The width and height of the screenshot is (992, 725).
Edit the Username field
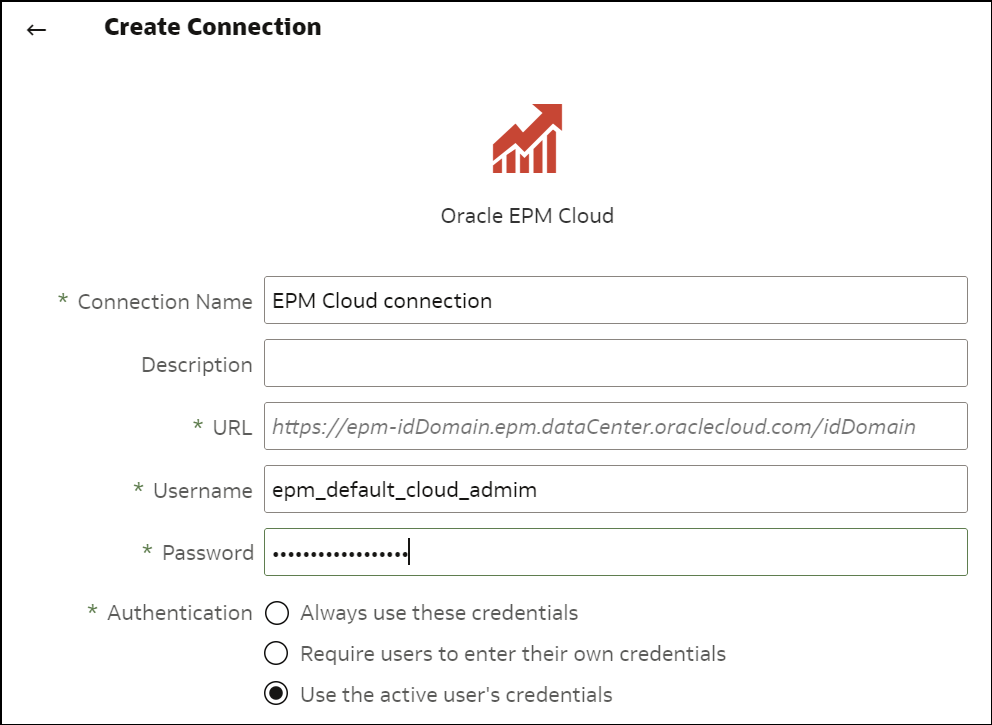pyautogui.click(x=616, y=489)
